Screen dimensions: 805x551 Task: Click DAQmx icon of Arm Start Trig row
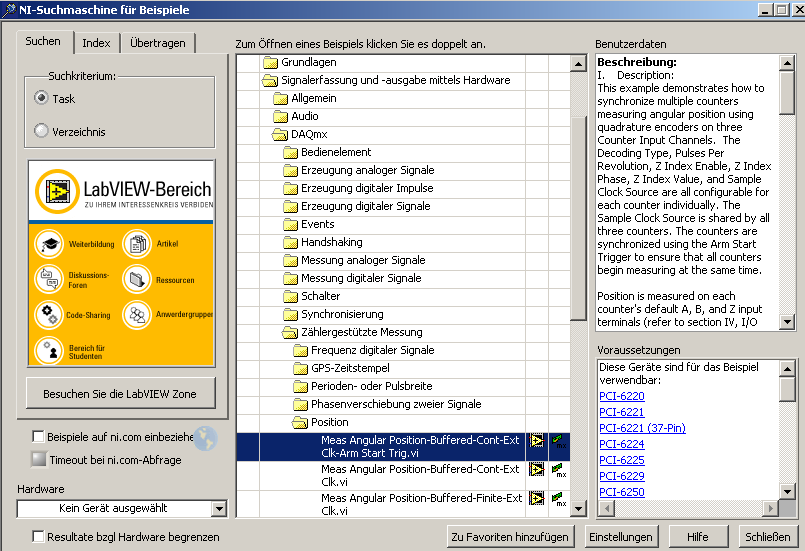click(x=559, y=441)
